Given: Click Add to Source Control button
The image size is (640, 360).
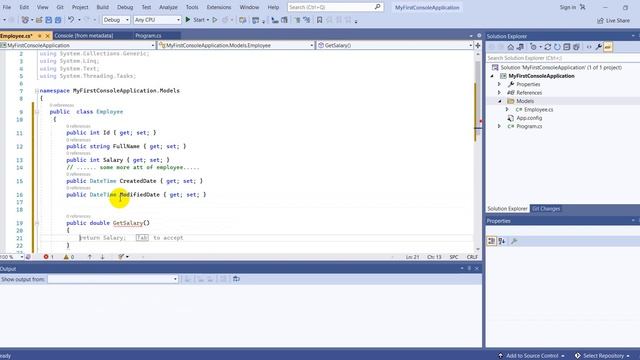Looking at the screenshot, I should coord(531,356).
